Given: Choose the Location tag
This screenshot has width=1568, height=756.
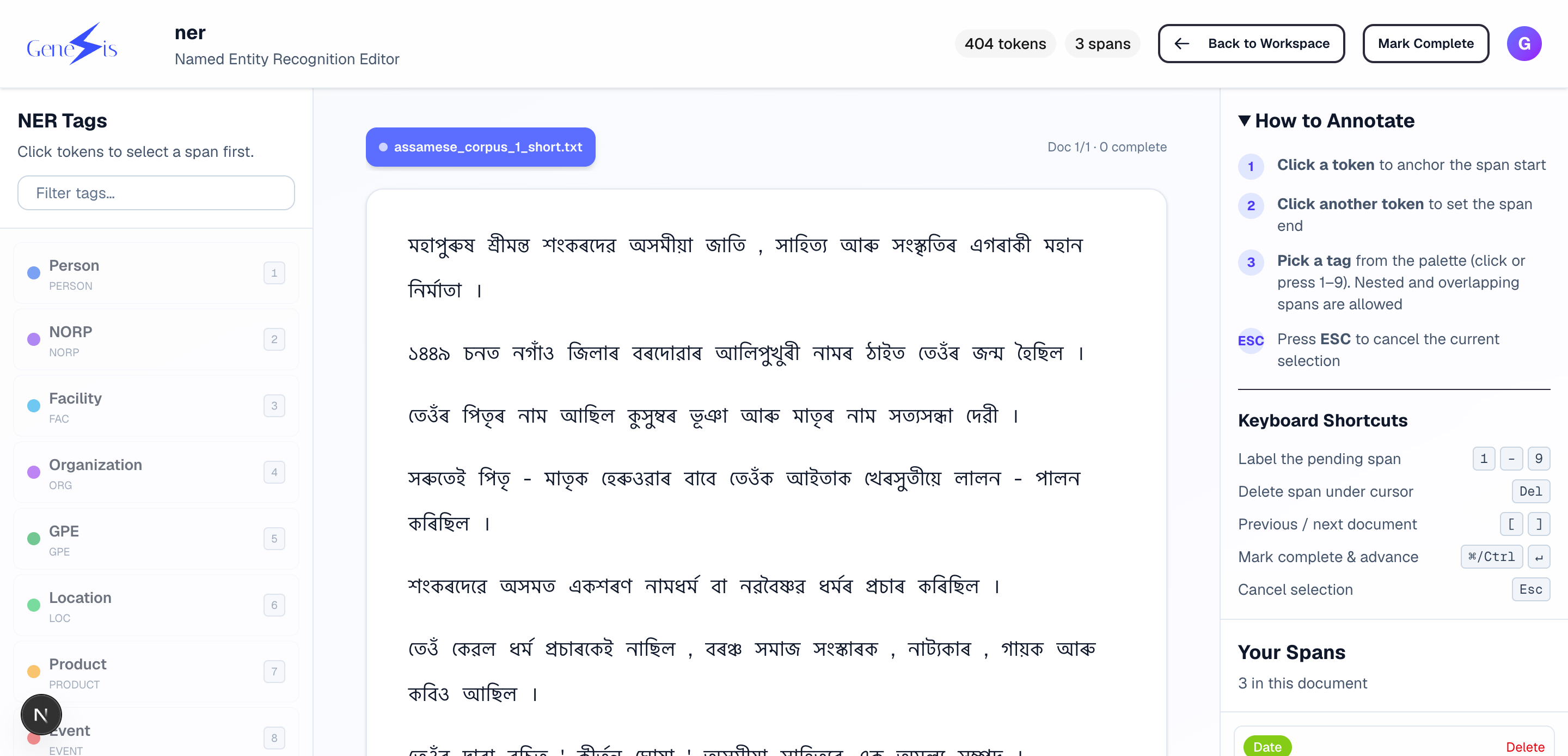Looking at the screenshot, I should [x=156, y=605].
